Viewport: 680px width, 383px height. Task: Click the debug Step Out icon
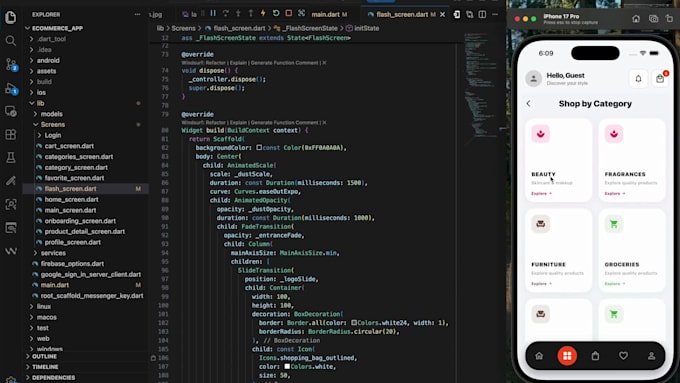[x=251, y=14]
